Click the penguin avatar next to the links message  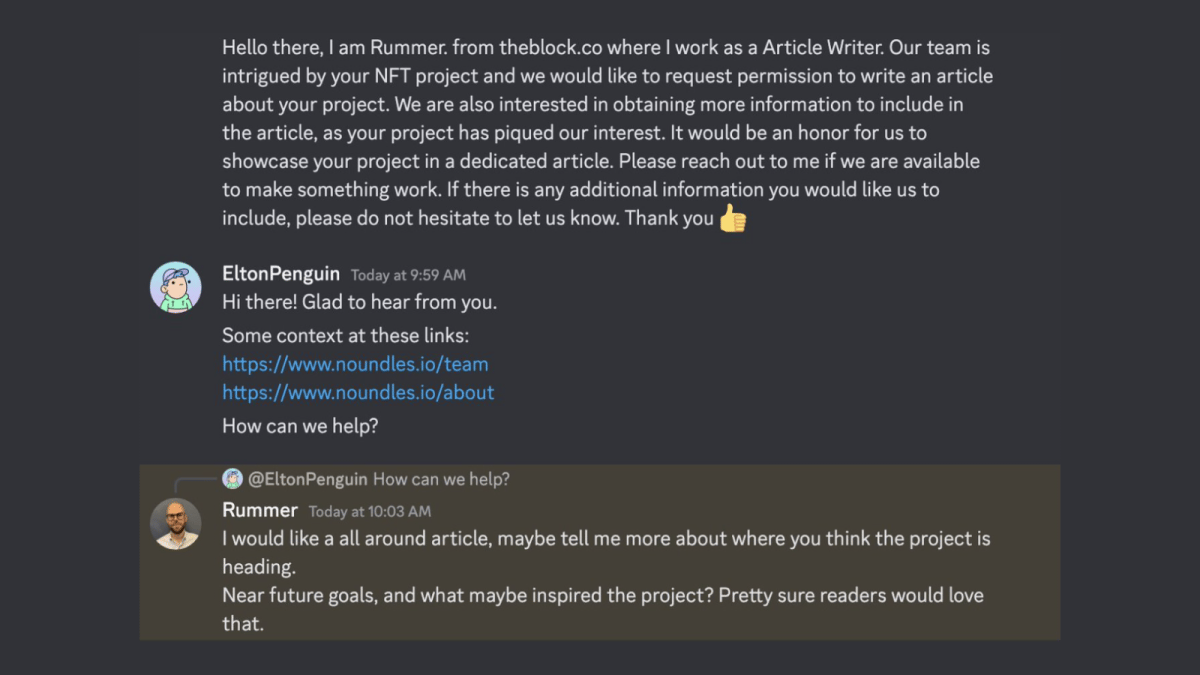click(x=176, y=287)
